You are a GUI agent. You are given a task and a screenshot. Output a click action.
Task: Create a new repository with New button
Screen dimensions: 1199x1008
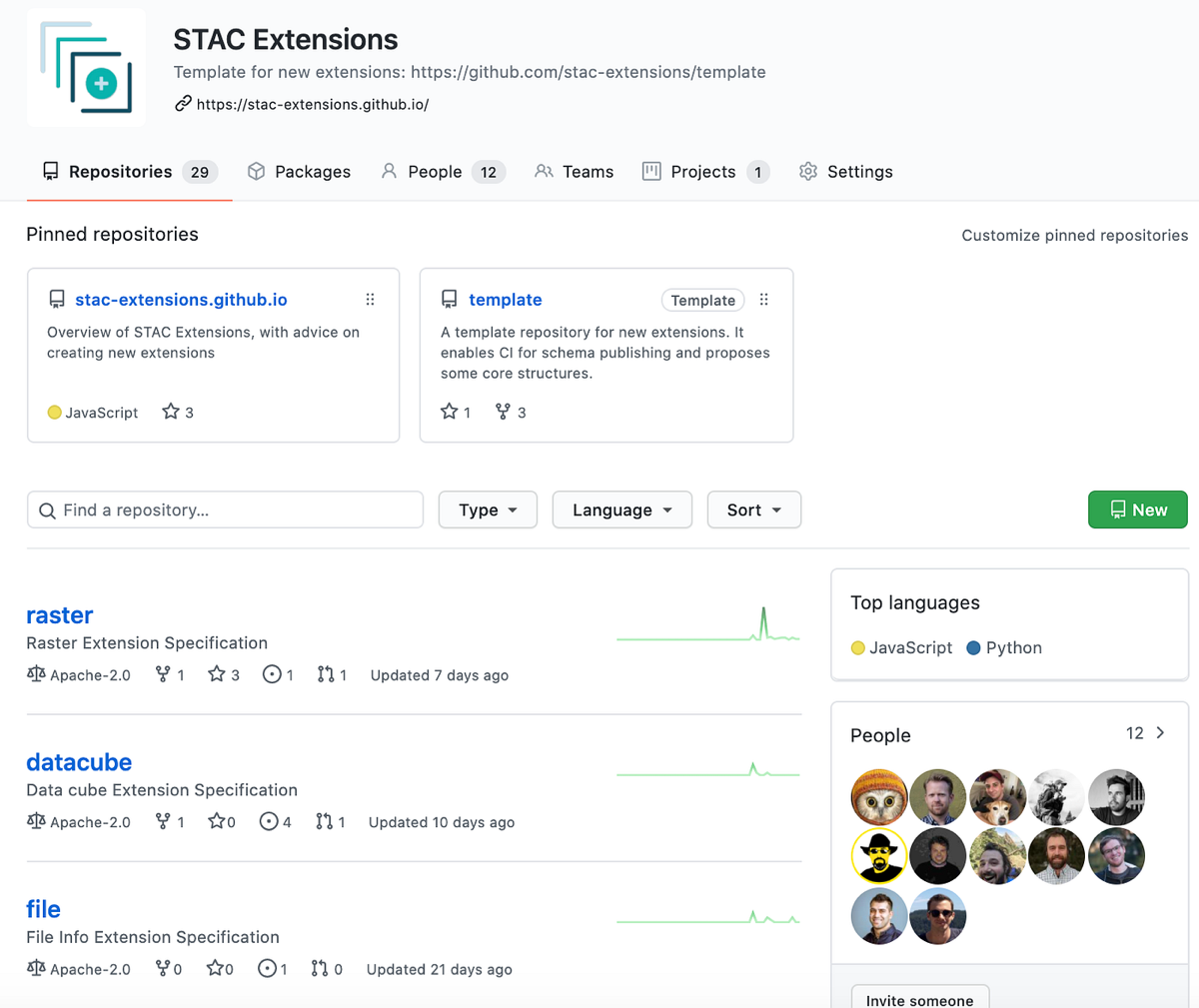pos(1138,509)
